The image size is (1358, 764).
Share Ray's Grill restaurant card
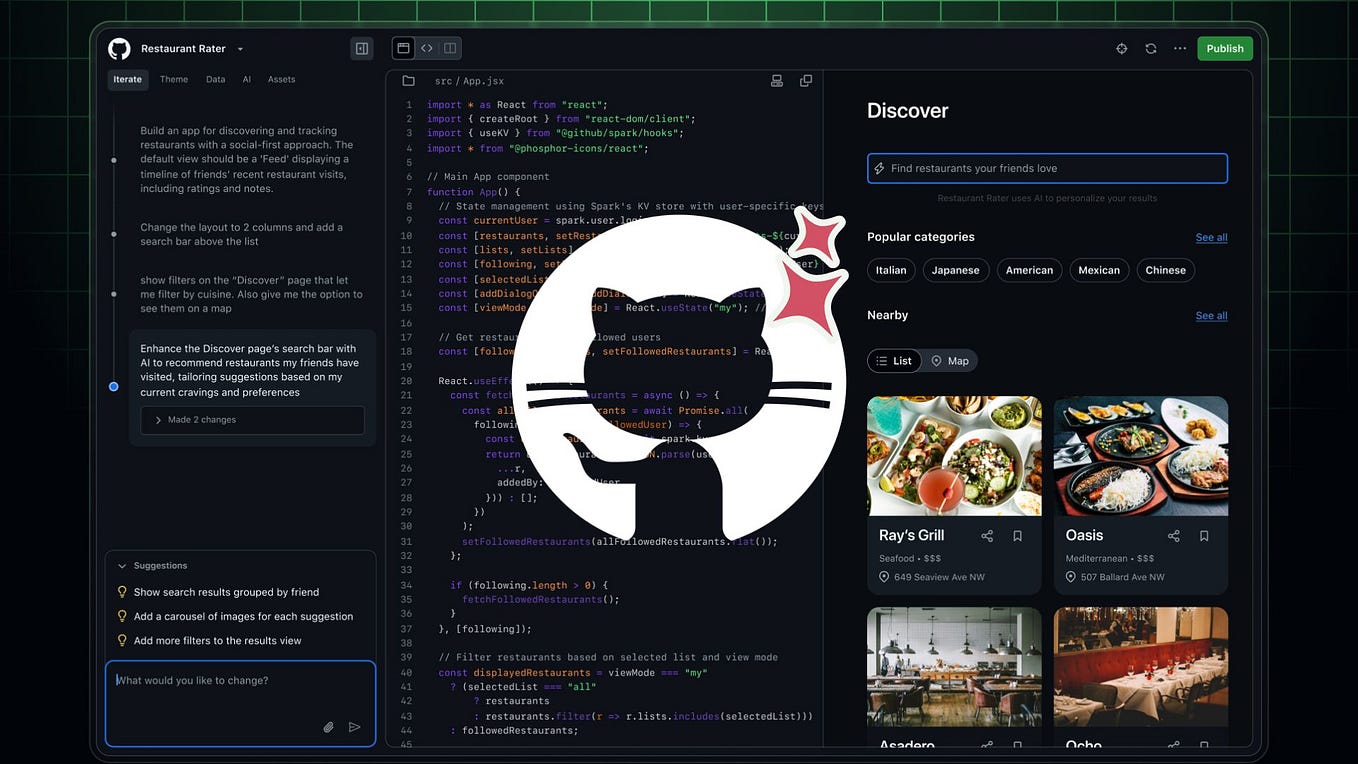click(987, 536)
